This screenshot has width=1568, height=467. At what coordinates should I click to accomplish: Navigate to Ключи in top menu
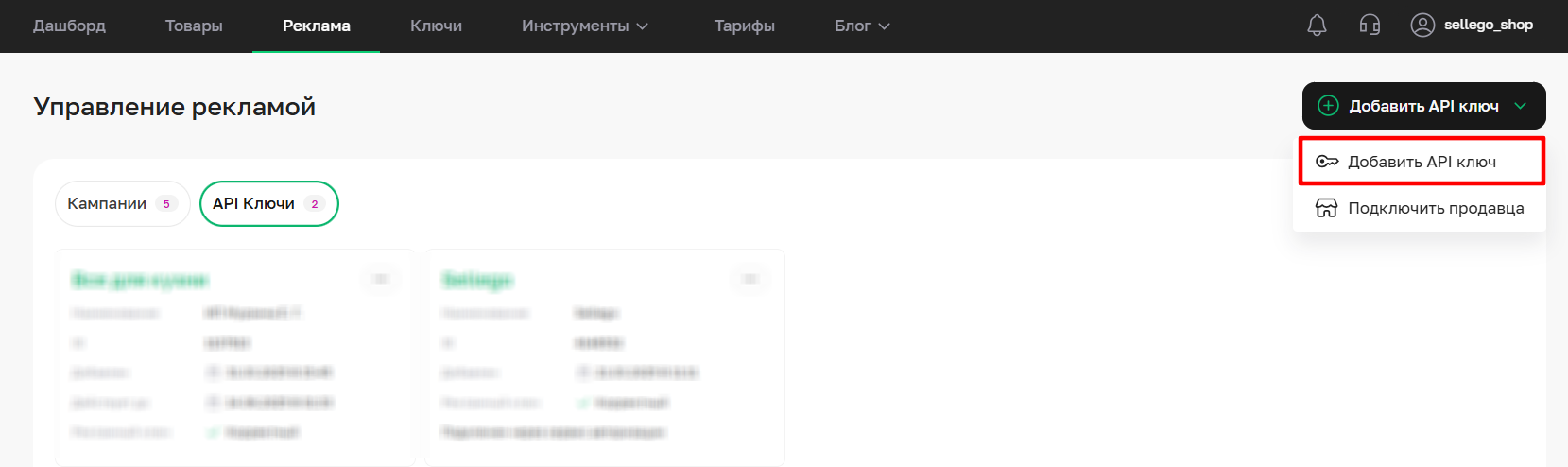(x=436, y=26)
